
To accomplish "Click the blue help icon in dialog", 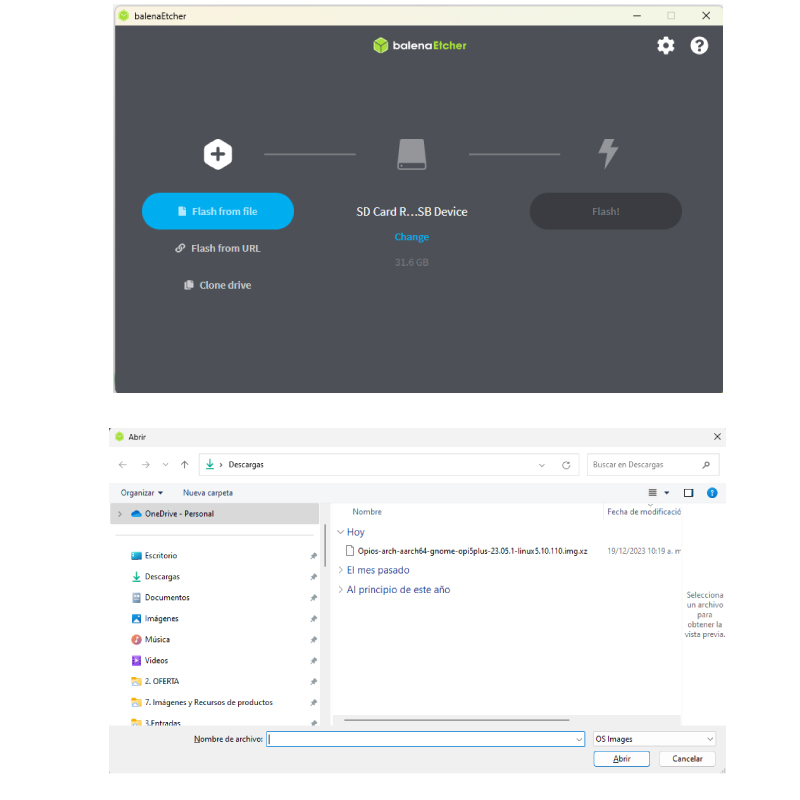I will 712,493.
